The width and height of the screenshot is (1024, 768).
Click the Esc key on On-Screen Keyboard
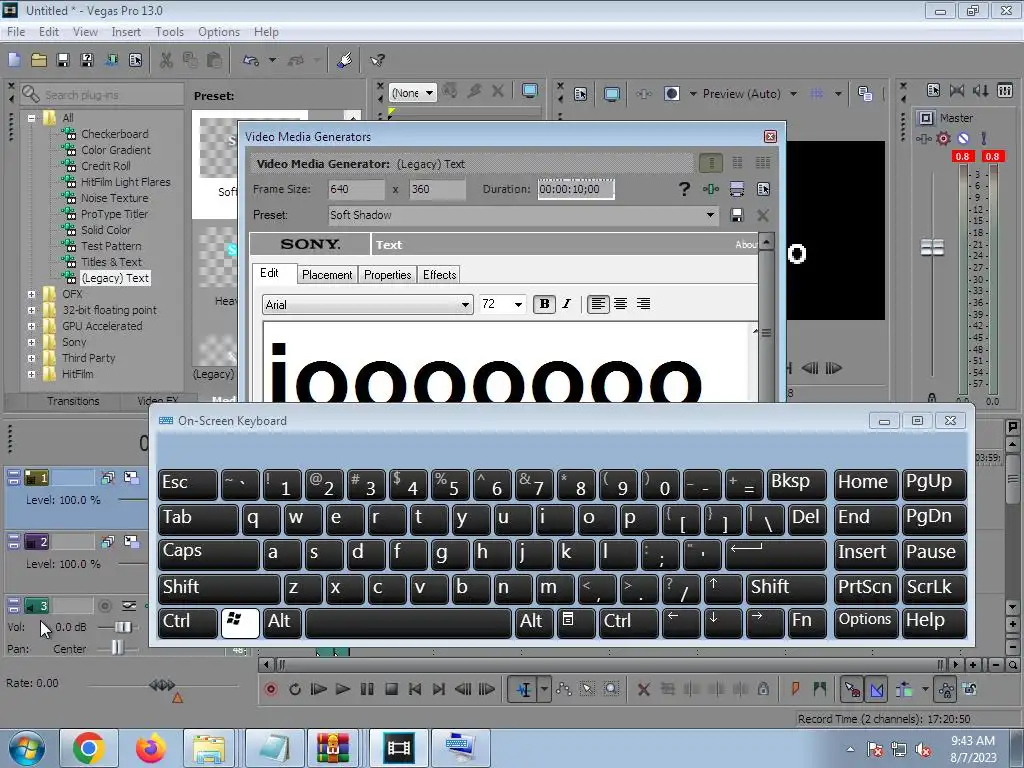tap(187, 484)
